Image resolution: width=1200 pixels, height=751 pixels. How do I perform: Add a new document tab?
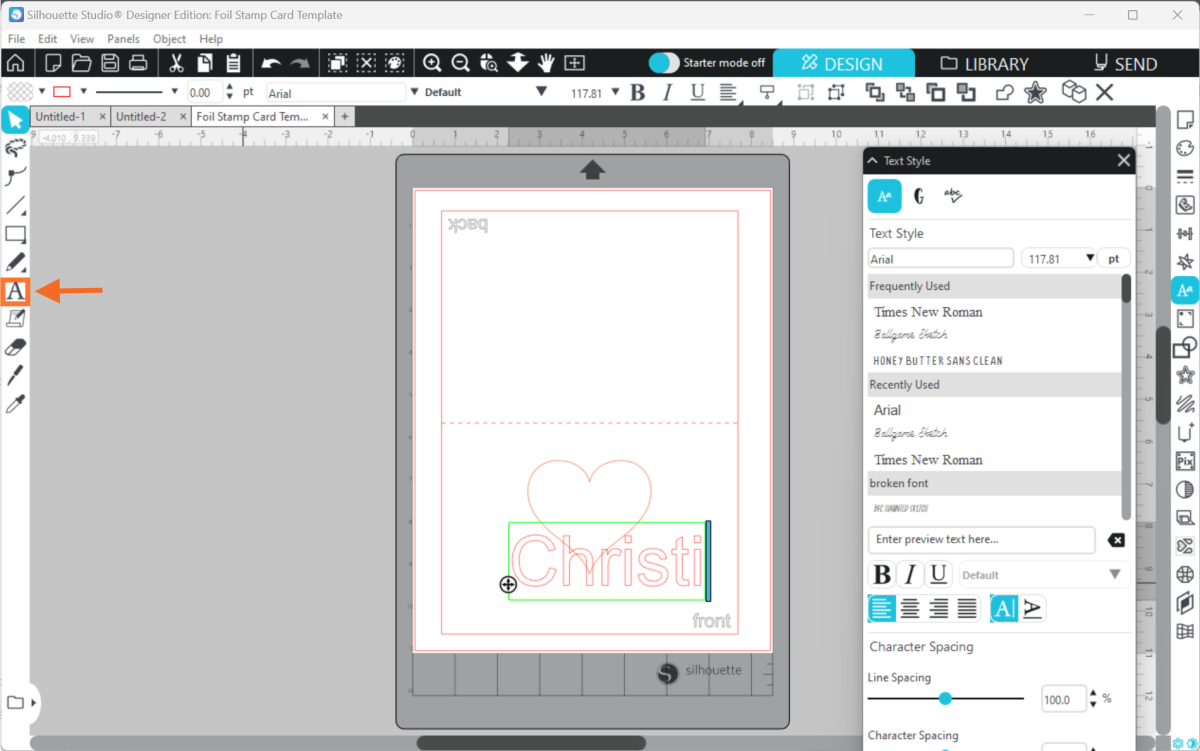tap(344, 116)
